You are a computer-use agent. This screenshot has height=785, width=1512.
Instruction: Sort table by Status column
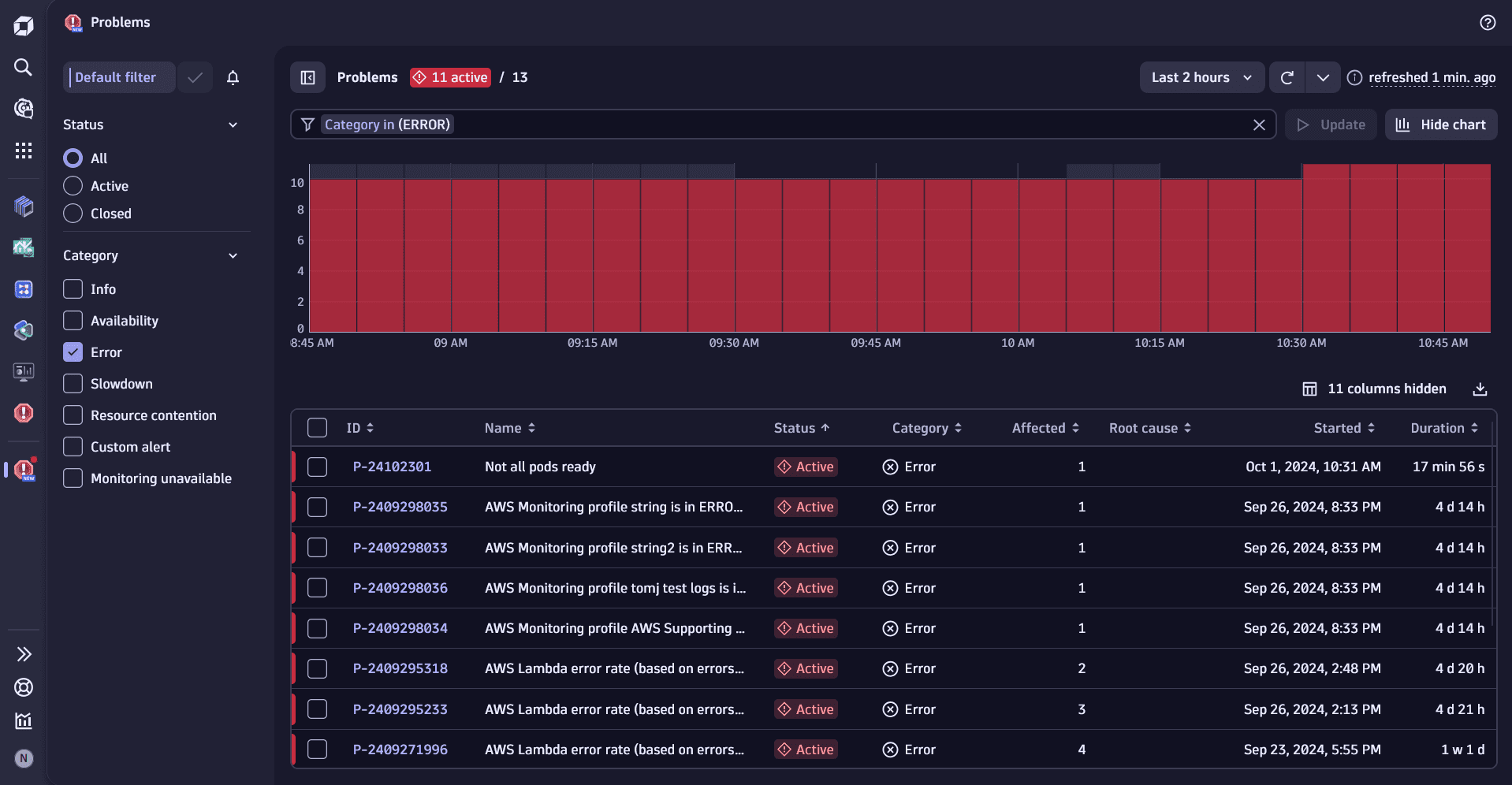(x=802, y=428)
